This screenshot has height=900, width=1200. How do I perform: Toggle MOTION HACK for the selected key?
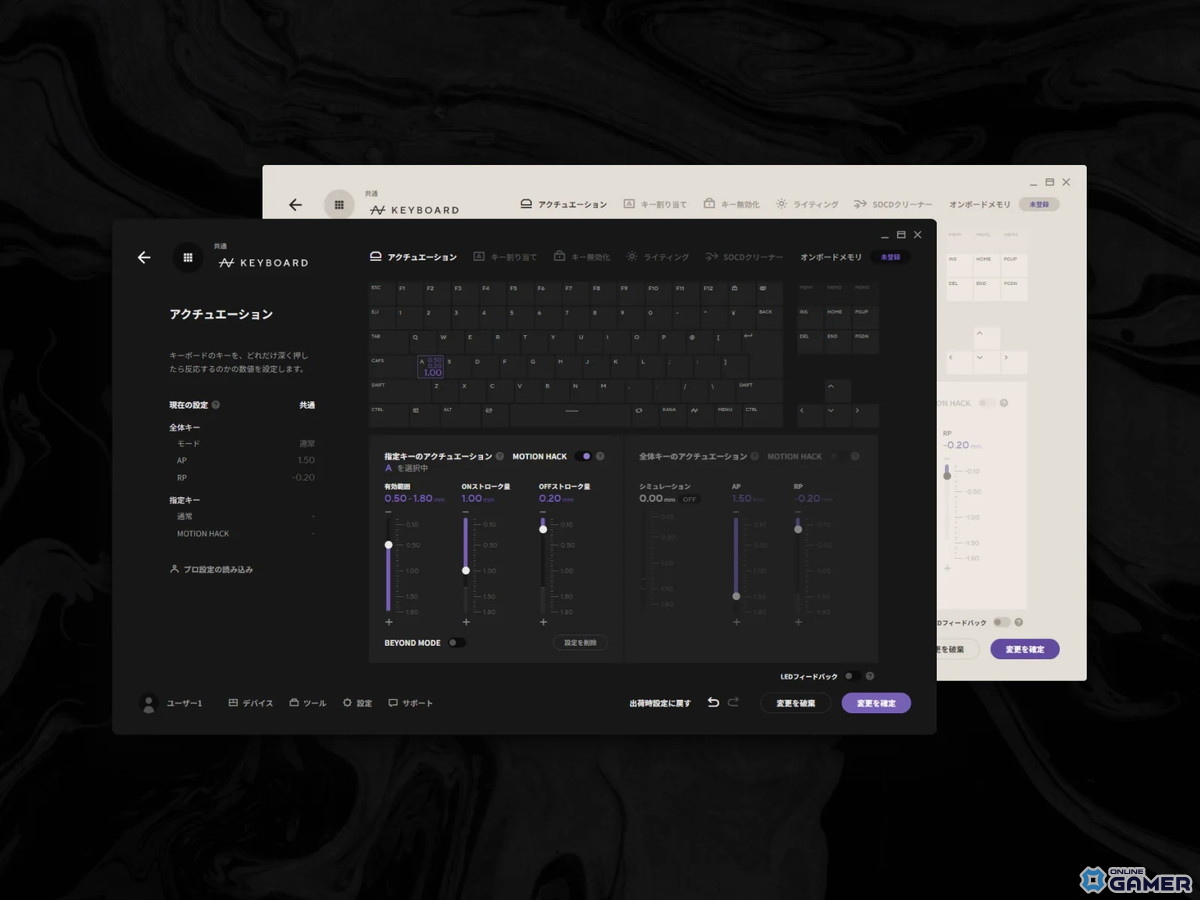pos(582,456)
